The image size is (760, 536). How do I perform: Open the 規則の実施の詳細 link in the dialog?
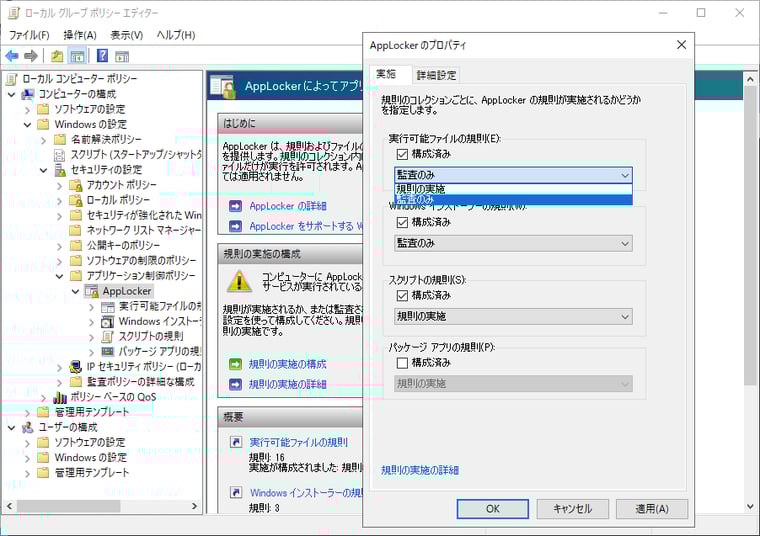coord(420,470)
